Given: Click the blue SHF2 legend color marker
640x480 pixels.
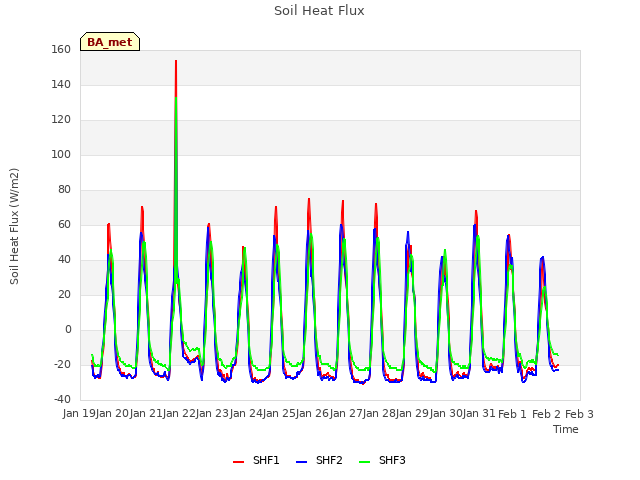Looking at the screenshot, I should coord(301,462).
